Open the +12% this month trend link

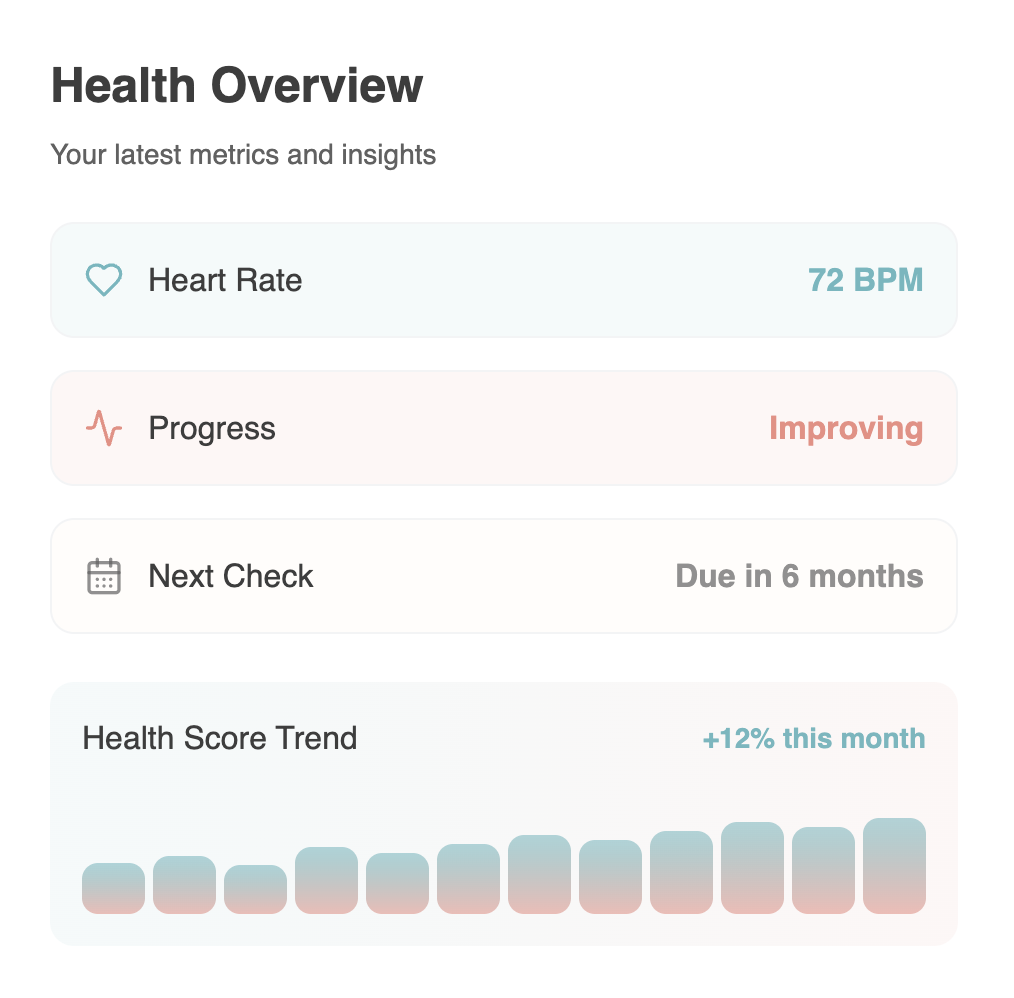tap(813, 739)
